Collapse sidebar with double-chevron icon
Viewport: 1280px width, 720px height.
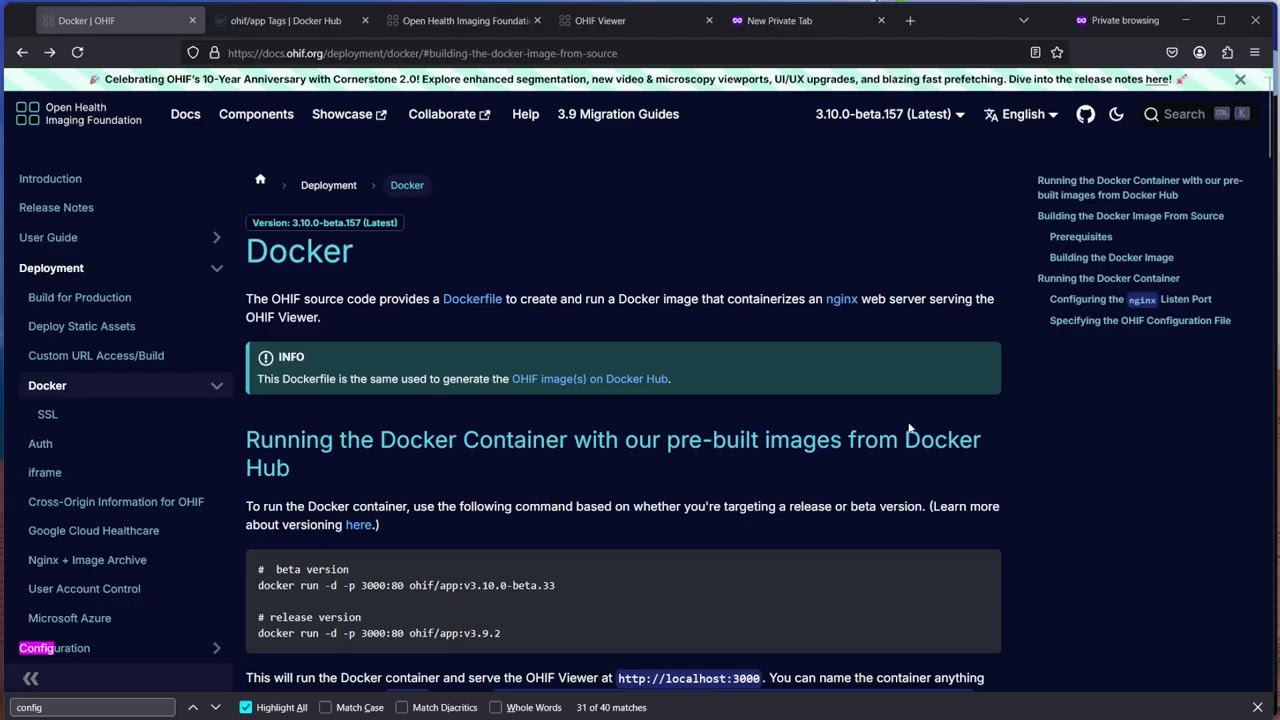tap(31, 679)
